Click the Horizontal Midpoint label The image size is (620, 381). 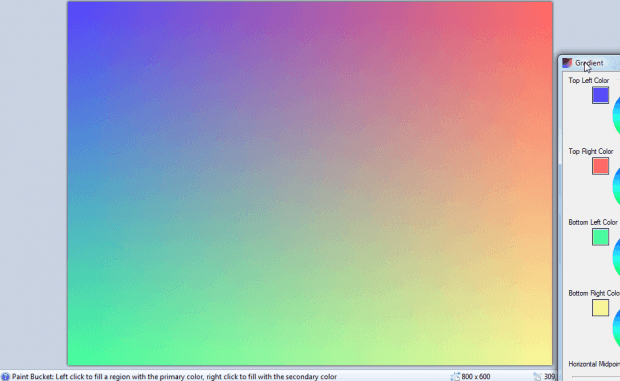(x=594, y=364)
